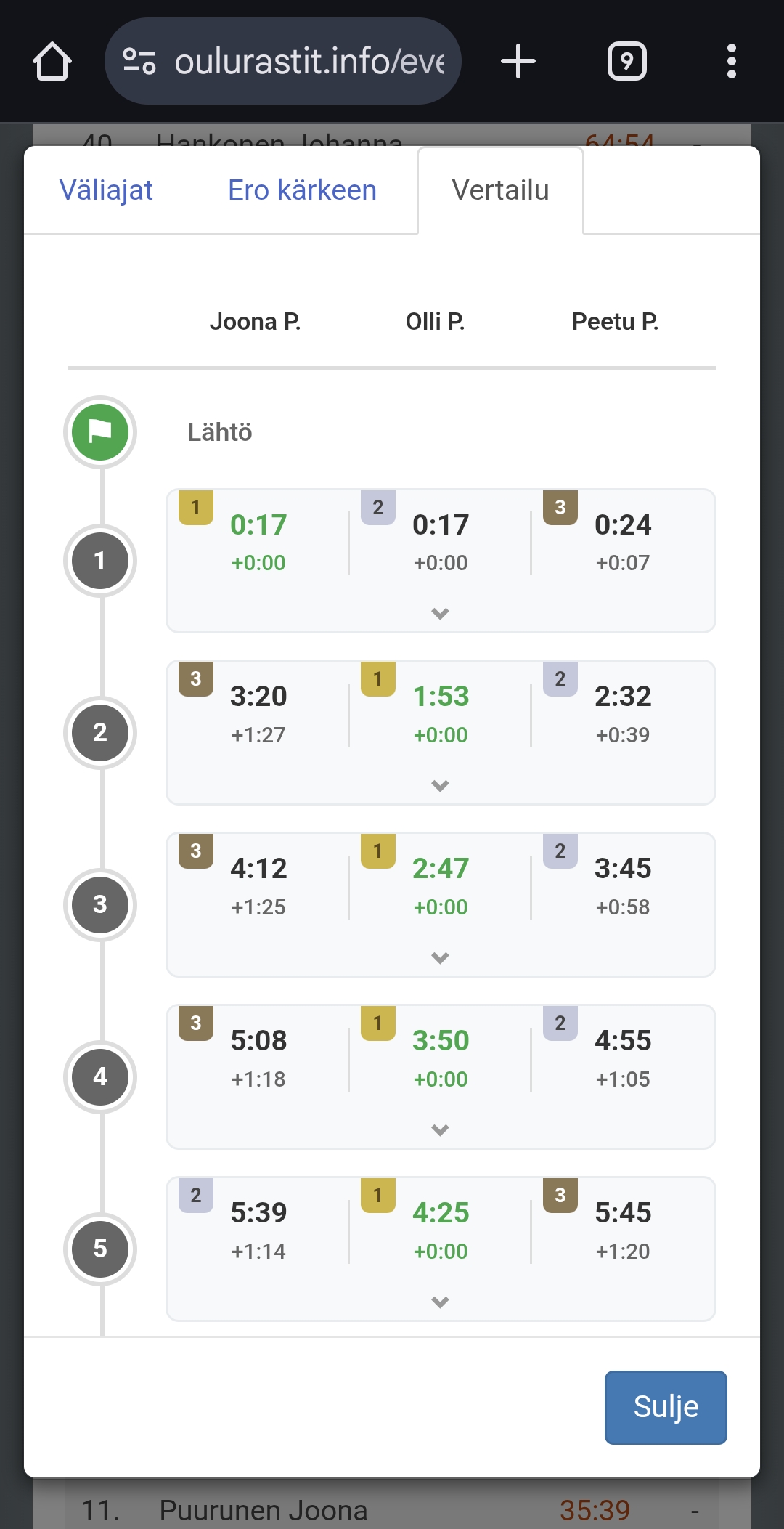Expand the control 4 split details chevron

440,1129
